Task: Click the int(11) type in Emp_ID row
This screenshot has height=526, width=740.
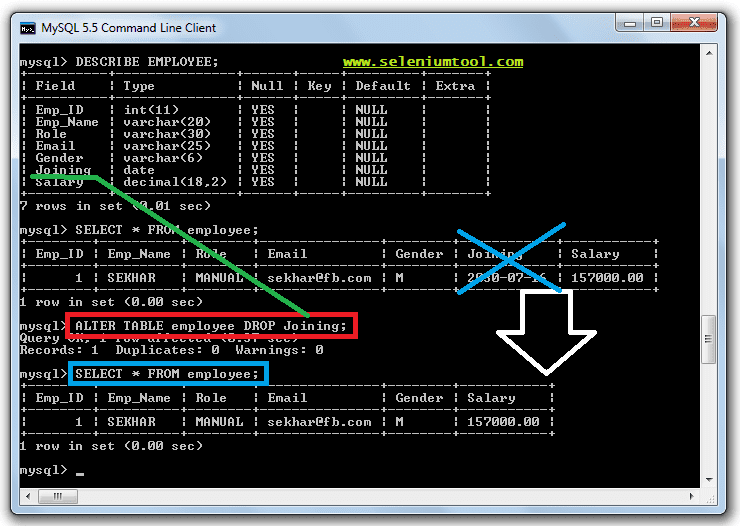Action: [x=150, y=110]
